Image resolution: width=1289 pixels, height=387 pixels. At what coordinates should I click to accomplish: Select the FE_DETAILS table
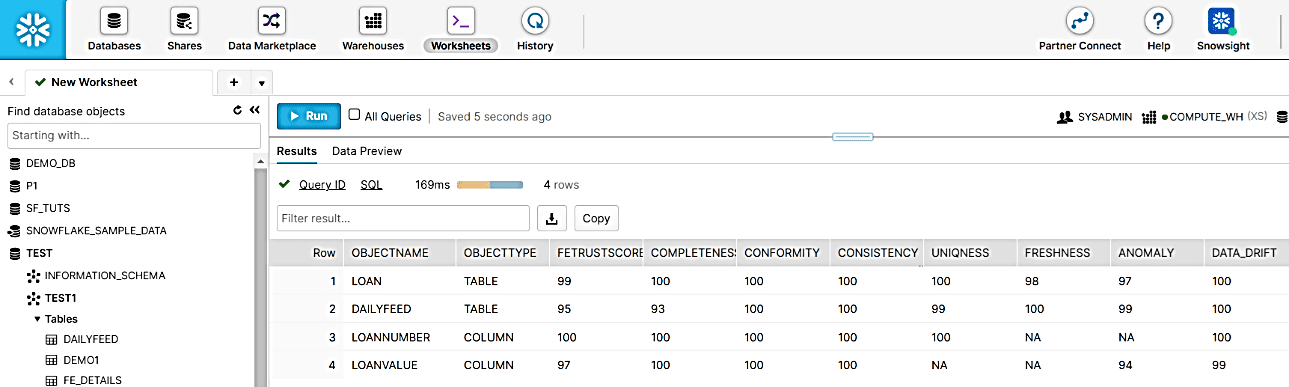coord(92,380)
